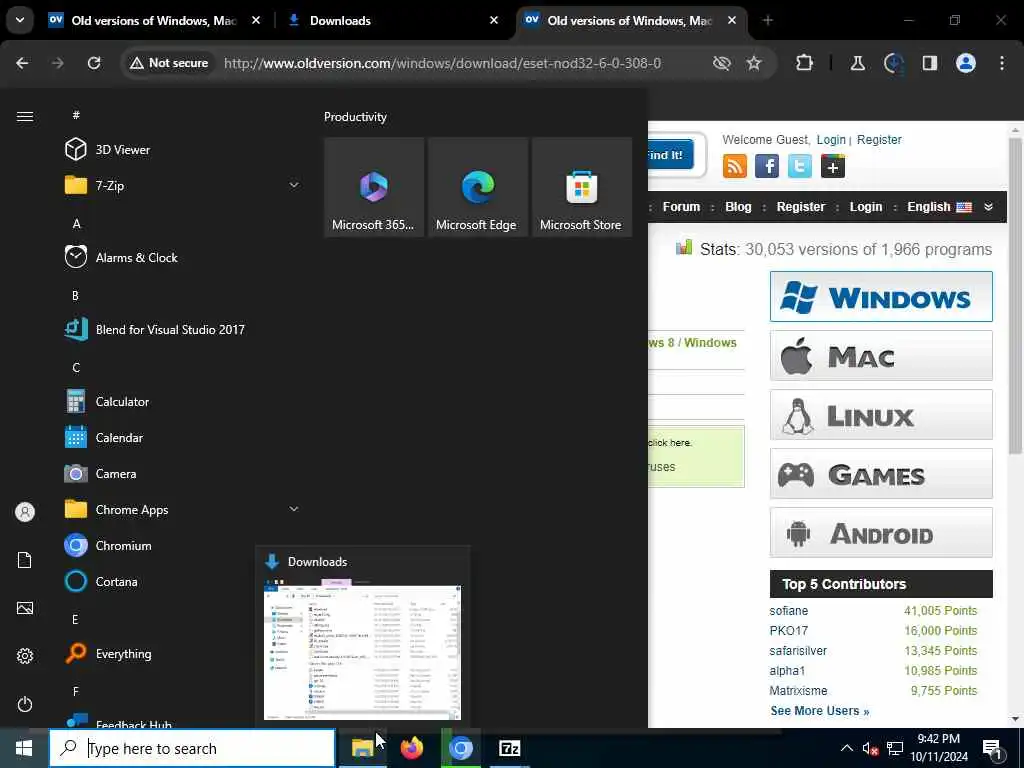Open Pictures from the Start sidebar
1024x768 pixels.
point(25,608)
